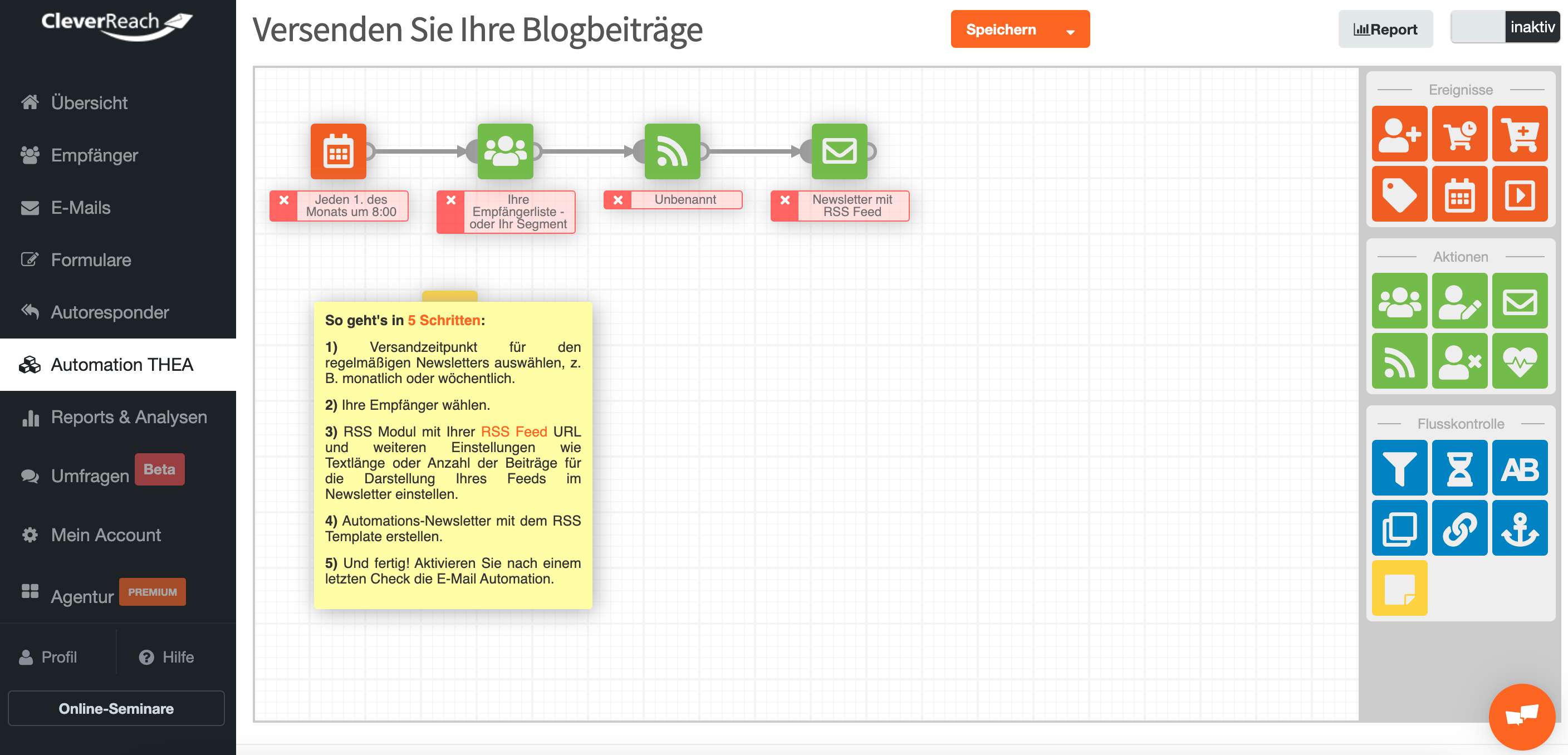Image resolution: width=1568 pixels, height=755 pixels.
Task: Pick remove recipient action icon
Action: (1459, 361)
